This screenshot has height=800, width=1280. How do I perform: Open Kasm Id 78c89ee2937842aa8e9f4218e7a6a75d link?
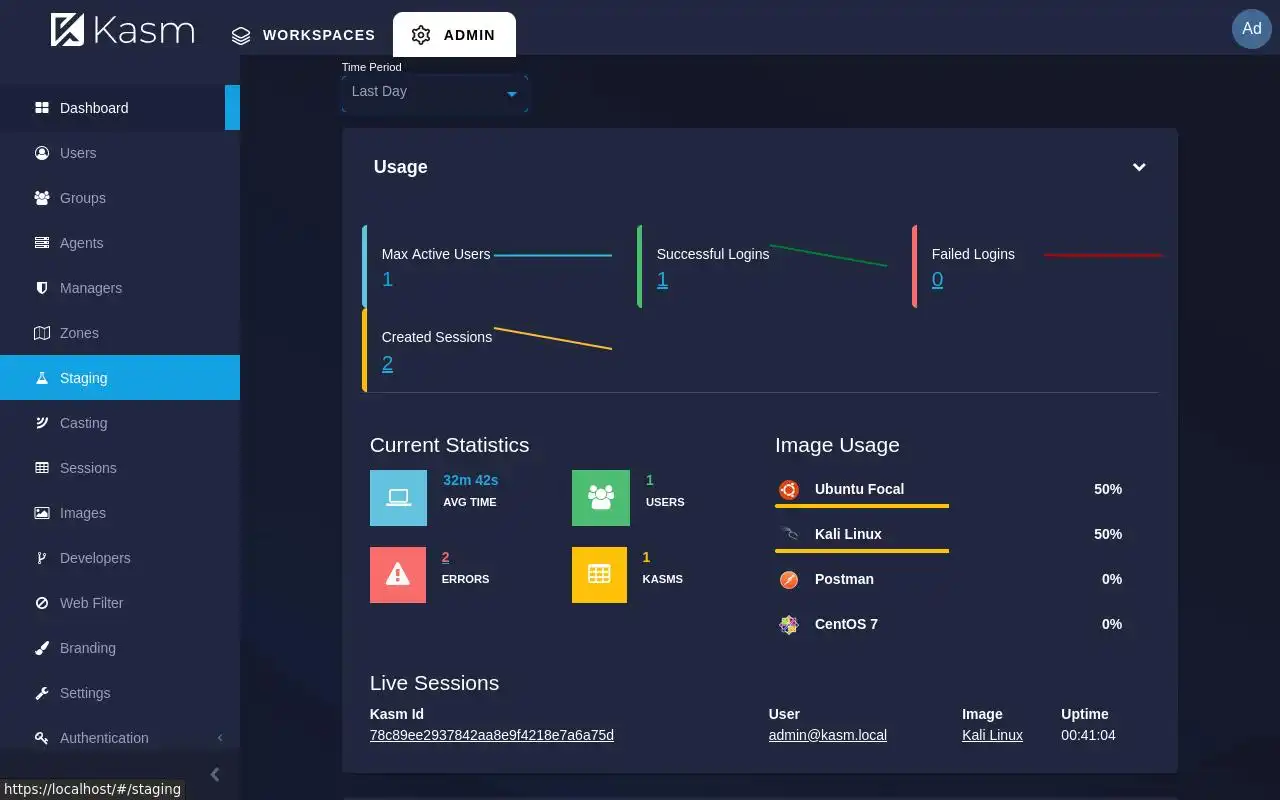pos(492,735)
